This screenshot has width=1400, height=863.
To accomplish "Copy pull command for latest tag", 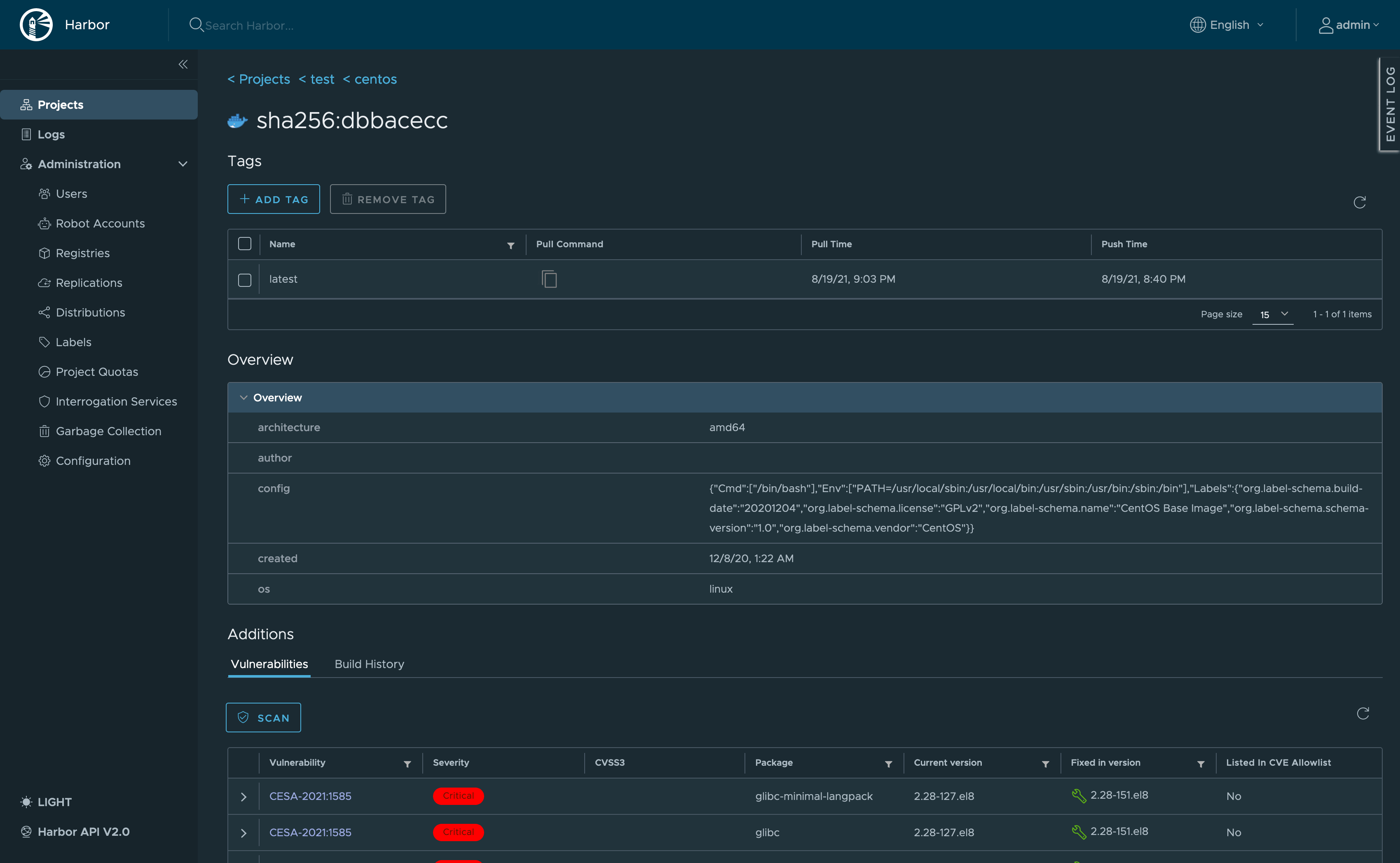I will point(549,279).
